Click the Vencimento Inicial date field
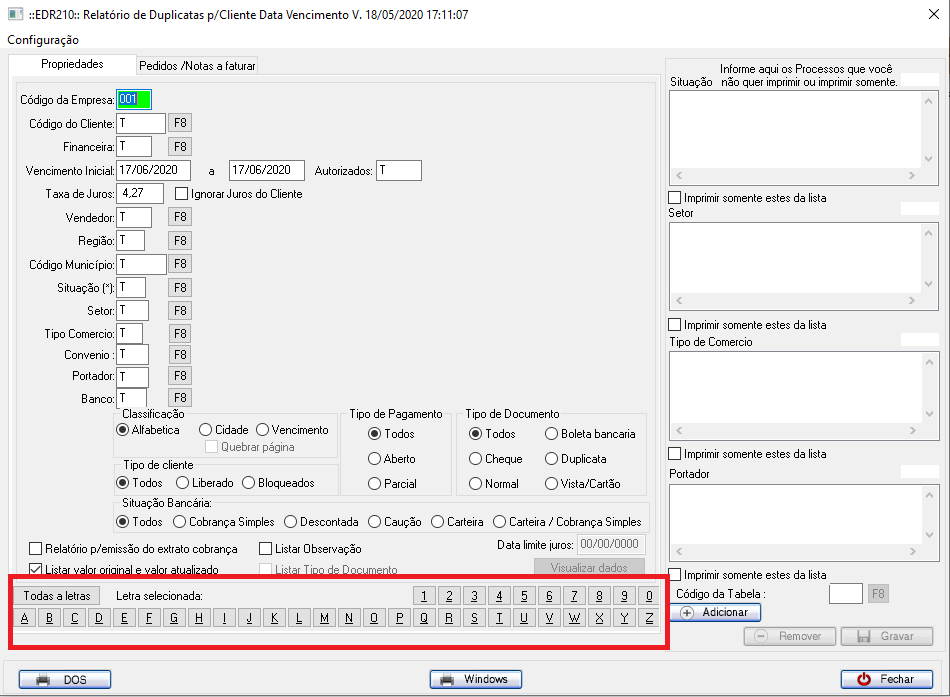Viewport: 950px width, 697px height. (x=153, y=171)
